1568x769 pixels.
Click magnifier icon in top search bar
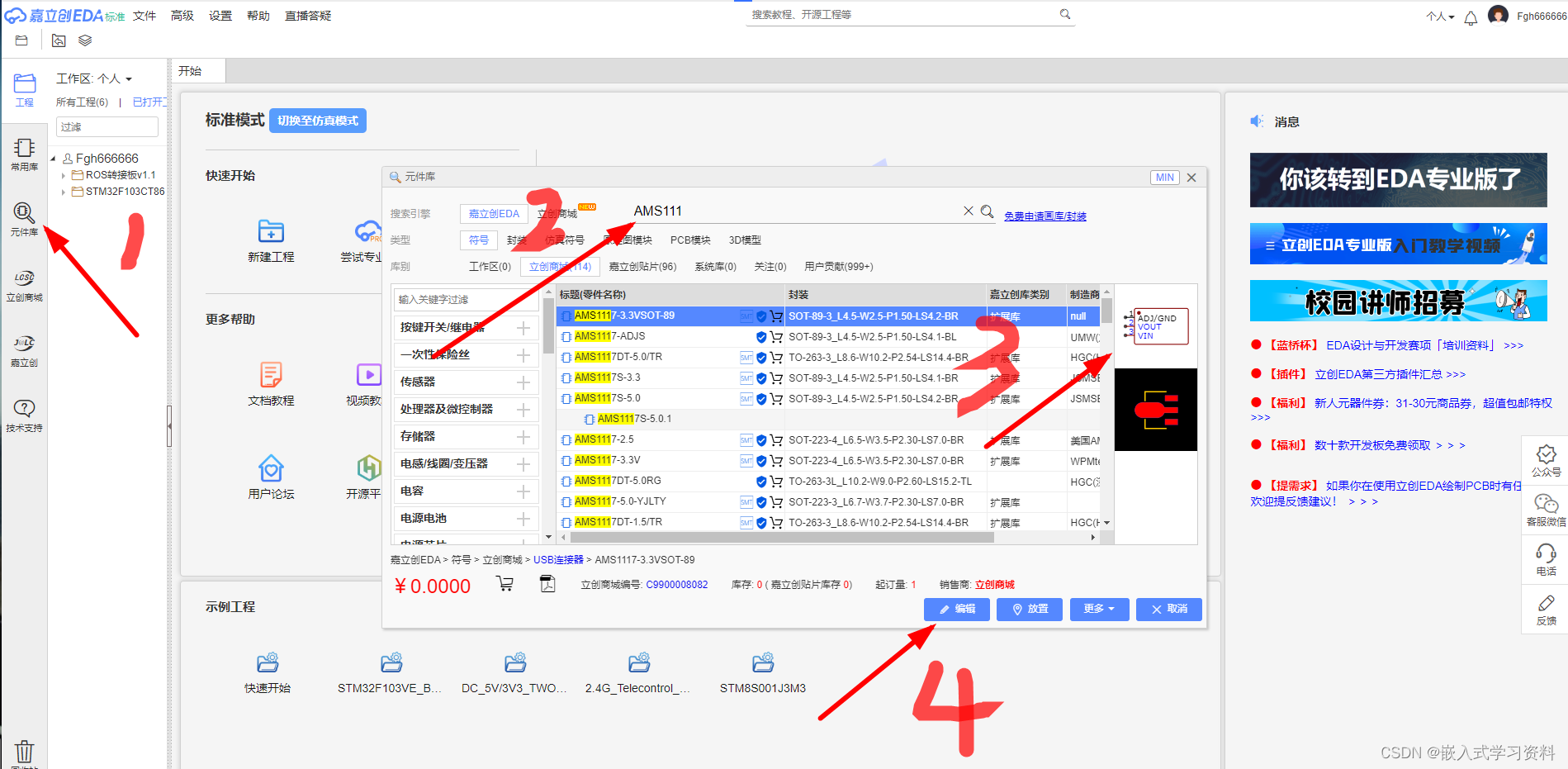1065,14
